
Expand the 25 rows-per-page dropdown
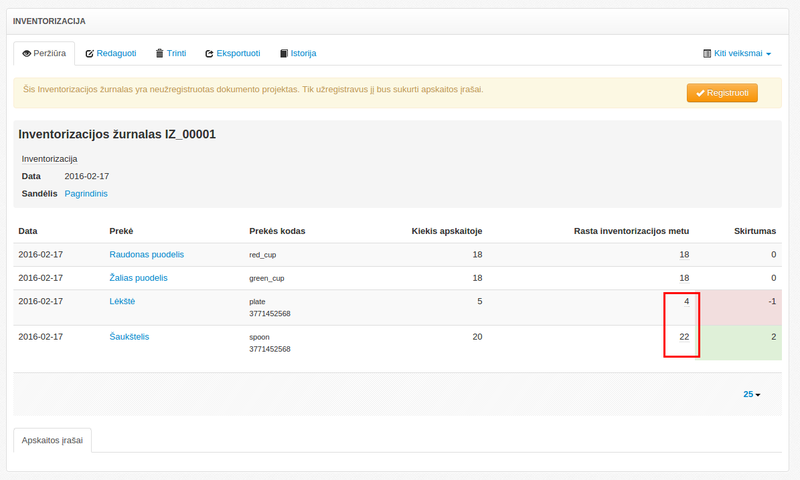751,394
